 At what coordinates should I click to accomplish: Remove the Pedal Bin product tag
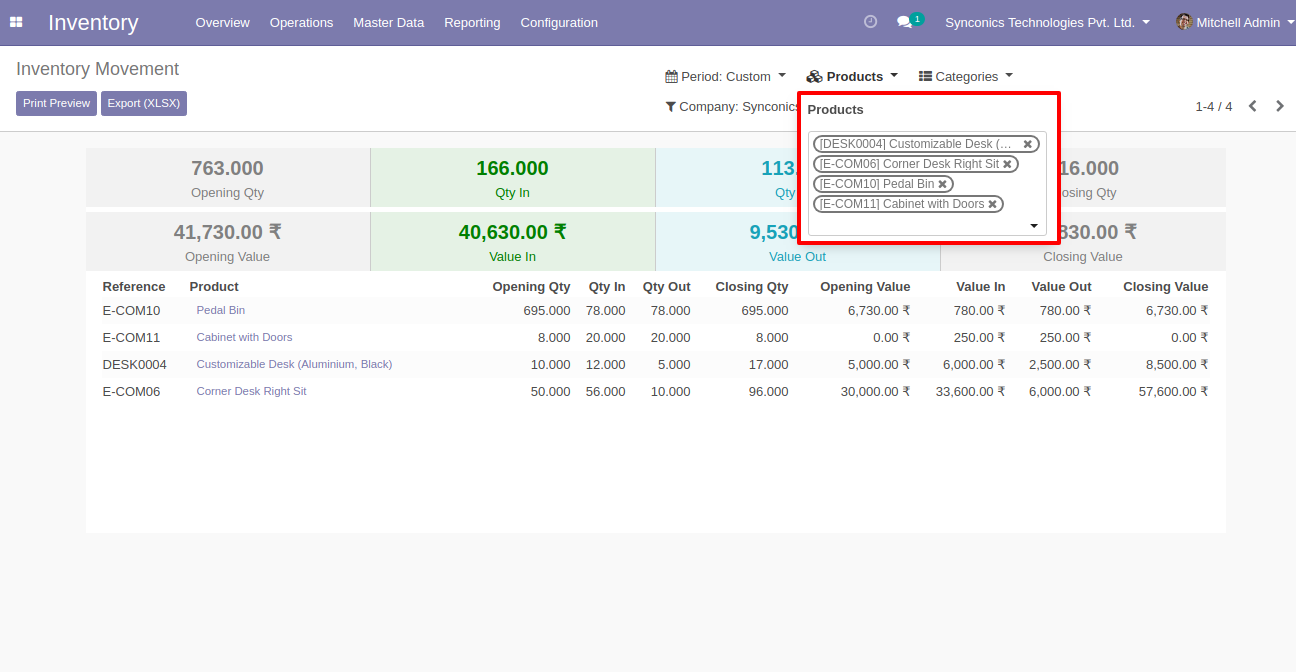click(942, 184)
